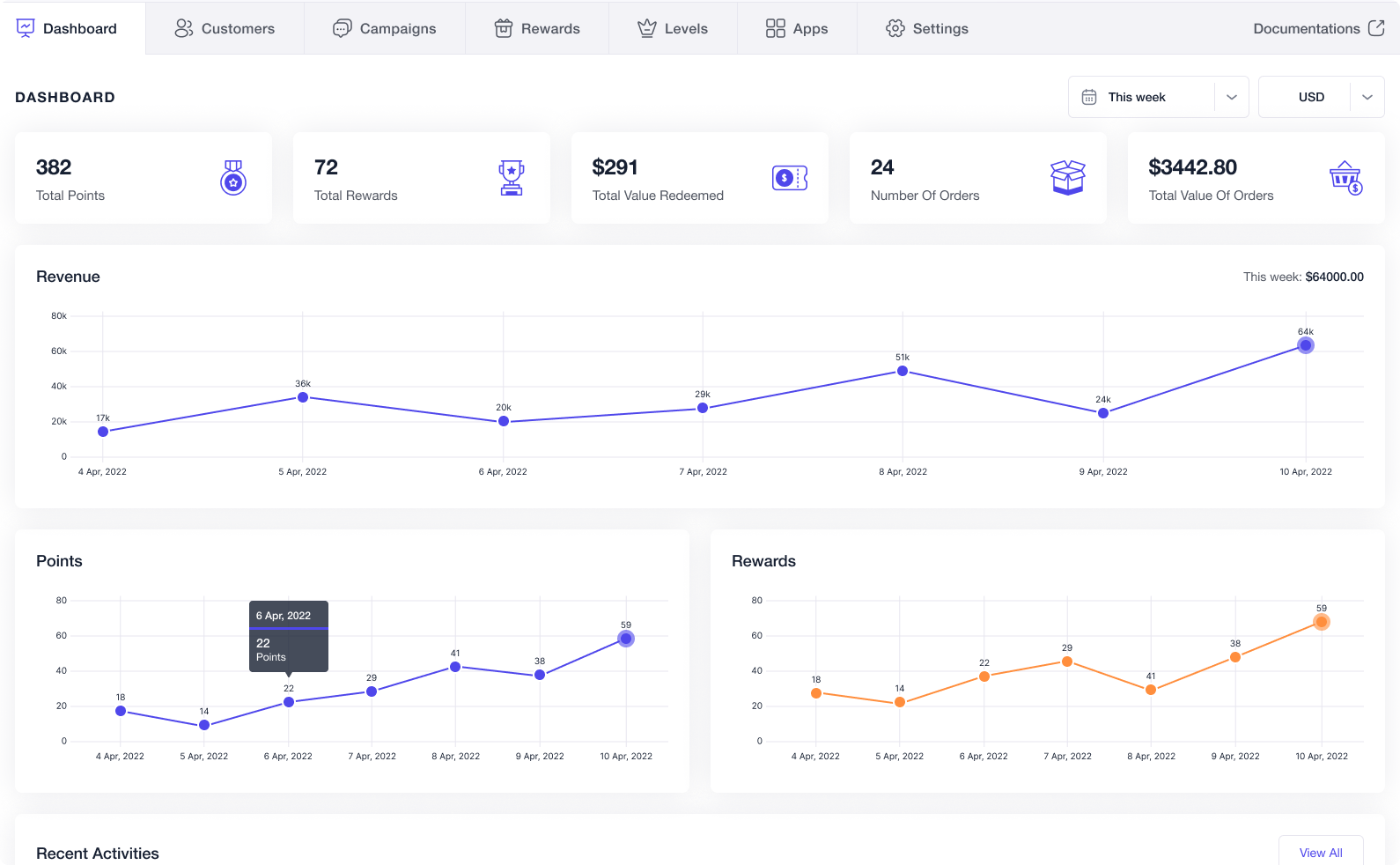Click the Apps grid icon

pos(775,28)
